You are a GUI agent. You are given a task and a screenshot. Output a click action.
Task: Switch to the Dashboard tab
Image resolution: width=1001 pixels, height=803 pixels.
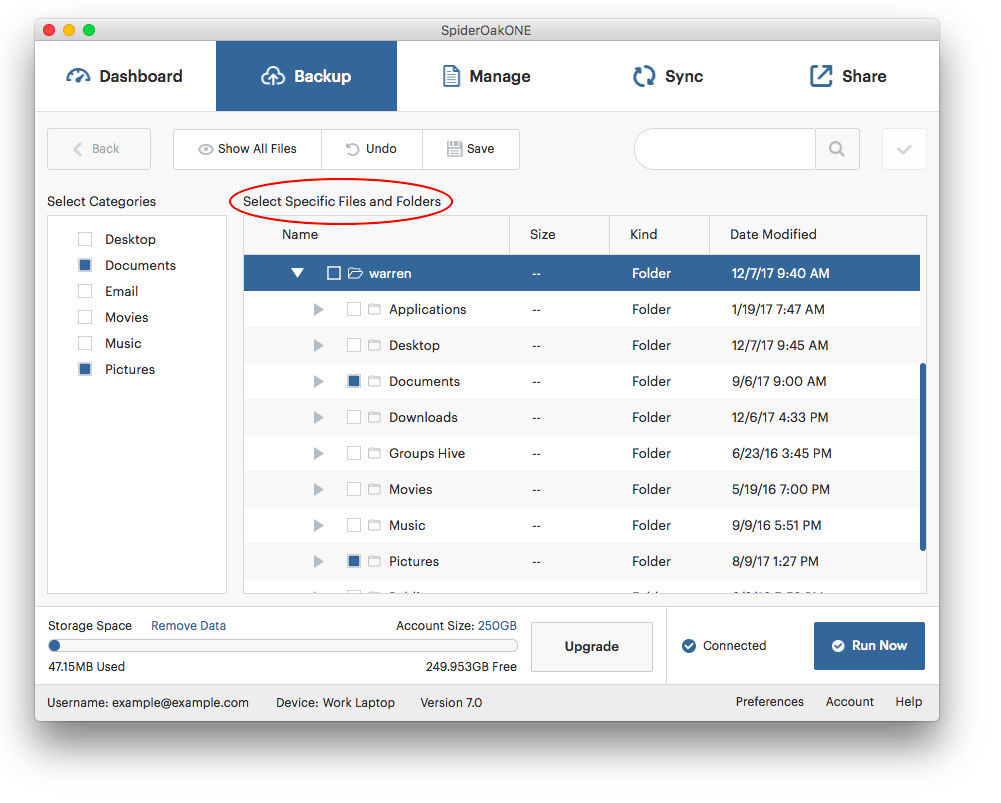(125, 76)
